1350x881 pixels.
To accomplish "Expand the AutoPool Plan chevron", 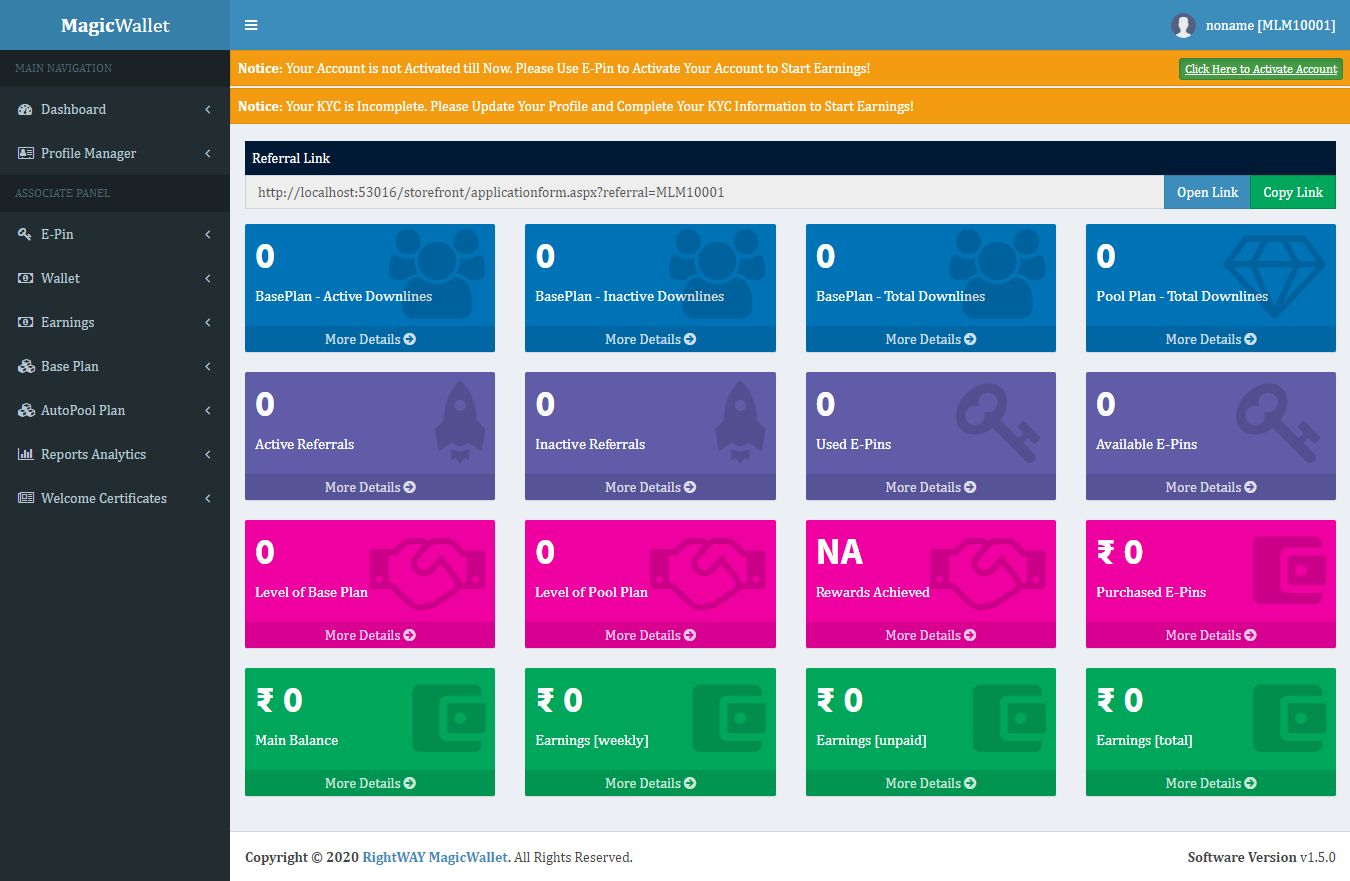I will coord(208,410).
